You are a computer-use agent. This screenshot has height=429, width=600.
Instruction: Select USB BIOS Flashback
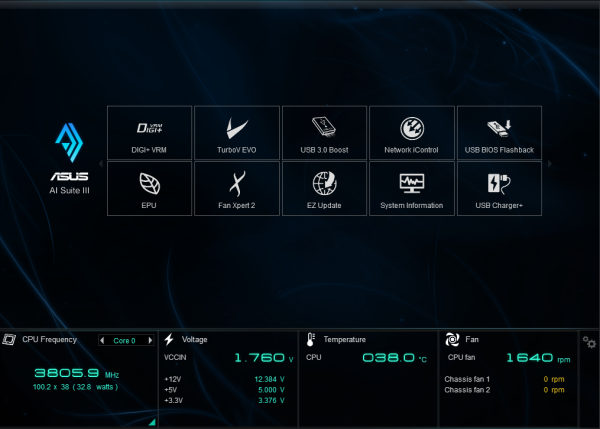click(499, 133)
